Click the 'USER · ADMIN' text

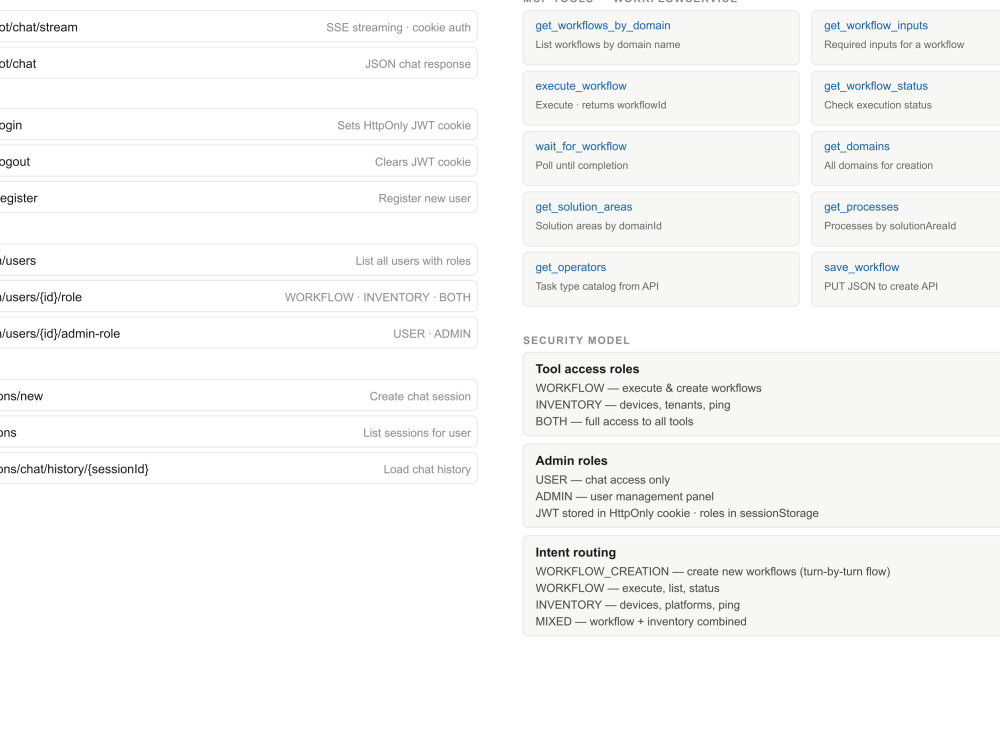[432, 334]
